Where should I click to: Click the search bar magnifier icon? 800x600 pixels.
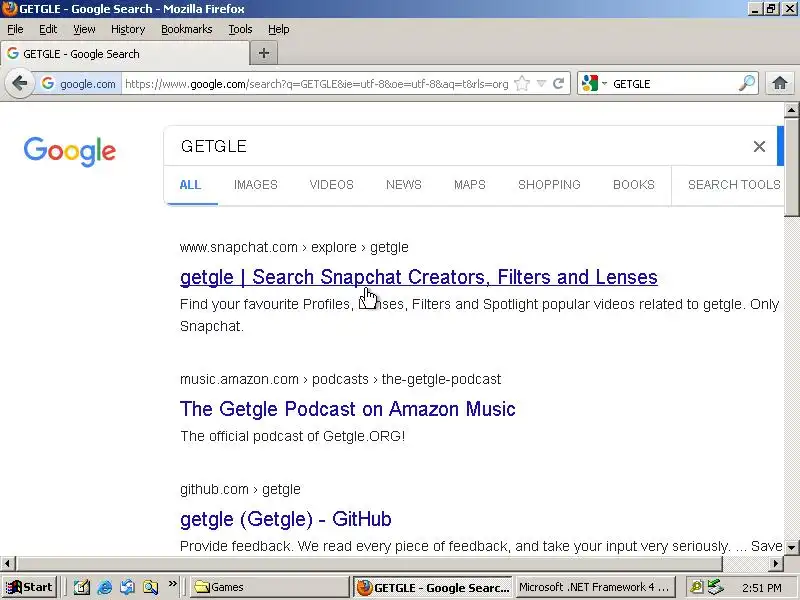coord(746,83)
